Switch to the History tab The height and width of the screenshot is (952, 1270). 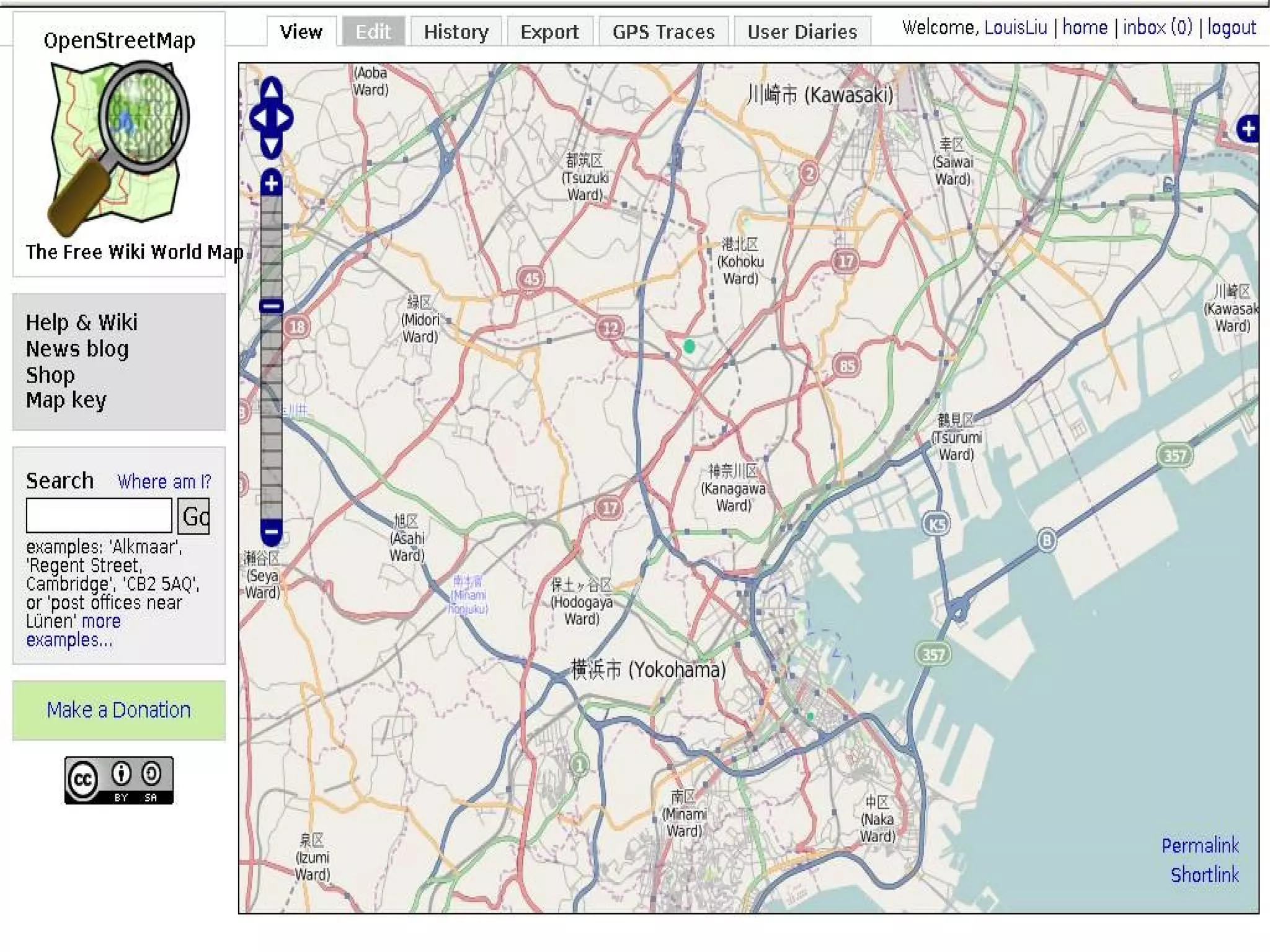point(456,32)
